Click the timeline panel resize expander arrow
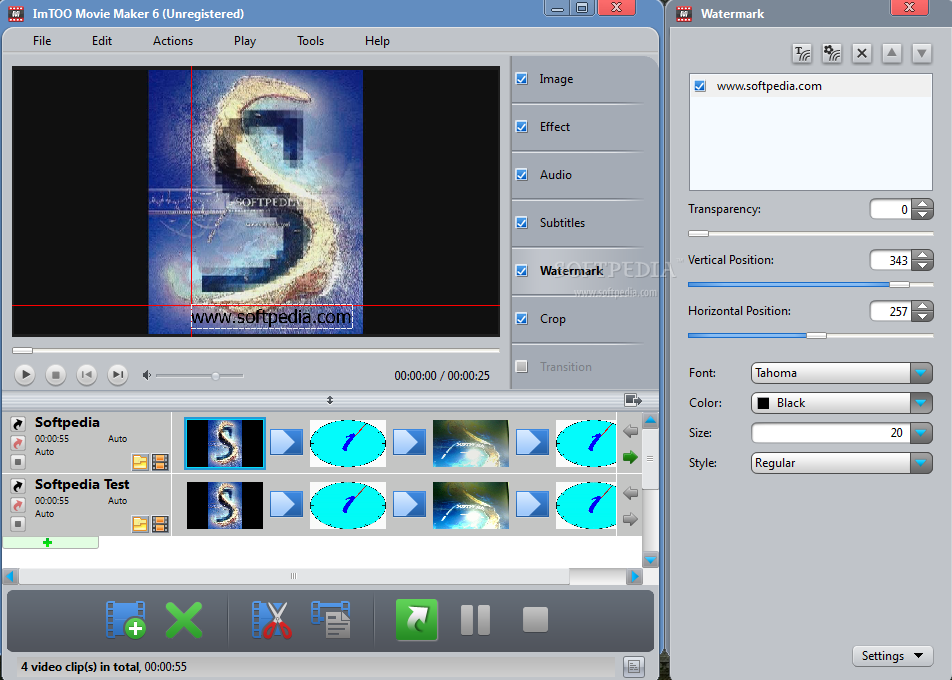The width and height of the screenshot is (952, 680). [330, 400]
